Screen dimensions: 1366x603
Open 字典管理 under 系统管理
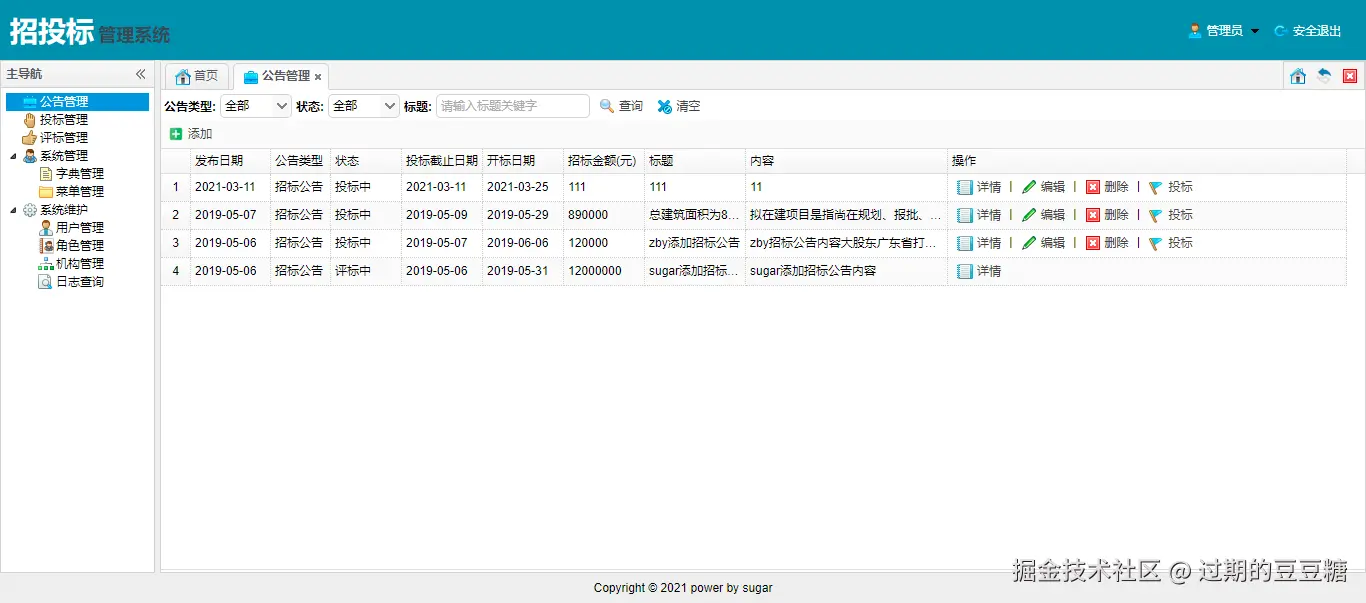[75, 173]
